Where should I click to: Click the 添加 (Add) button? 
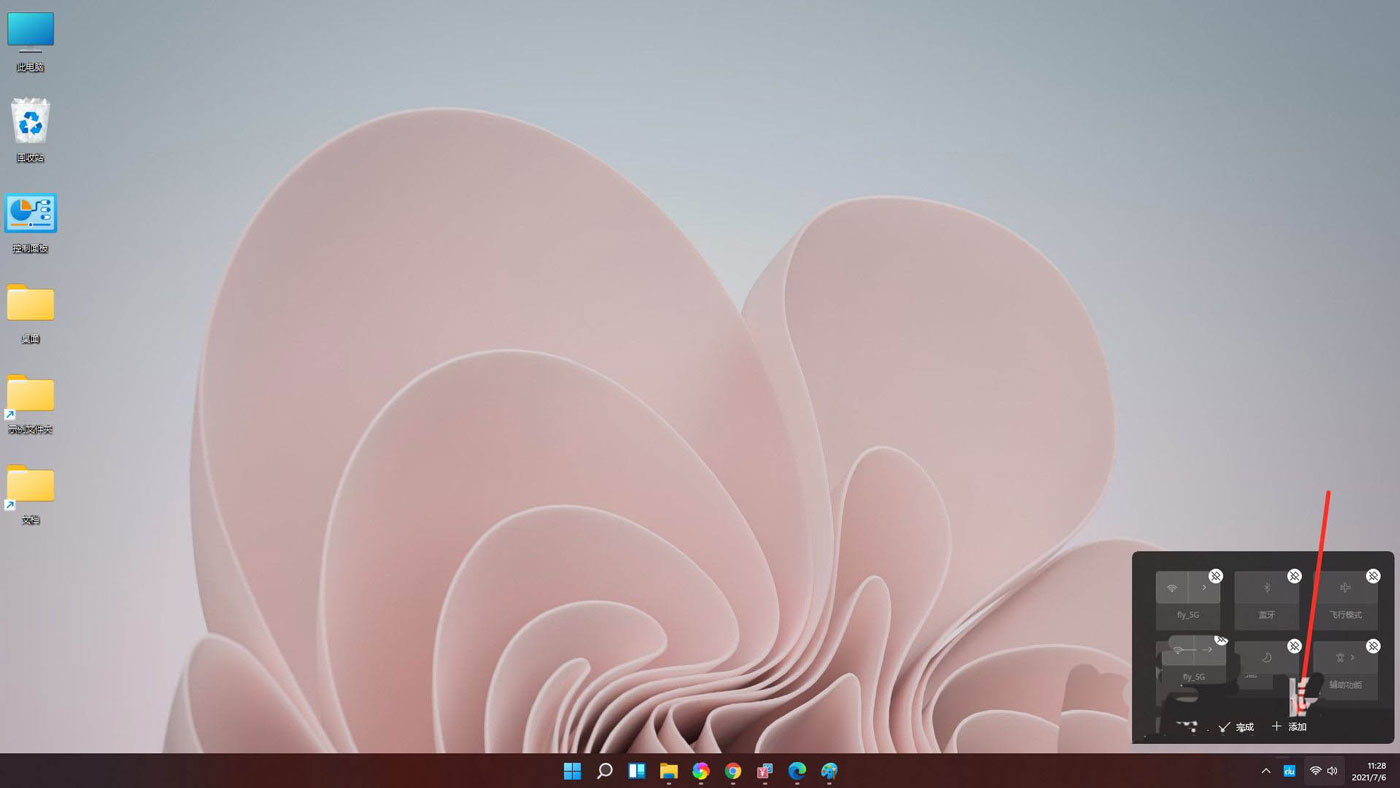[1290, 726]
